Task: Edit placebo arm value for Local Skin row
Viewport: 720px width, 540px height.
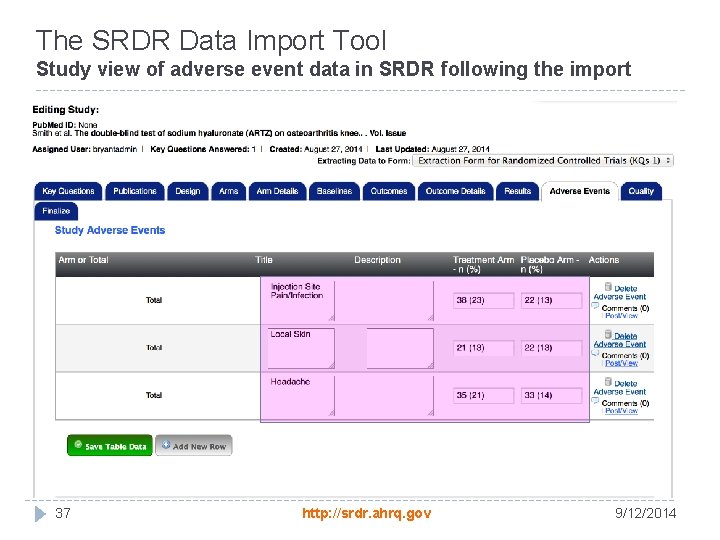Action: pos(551,348)
